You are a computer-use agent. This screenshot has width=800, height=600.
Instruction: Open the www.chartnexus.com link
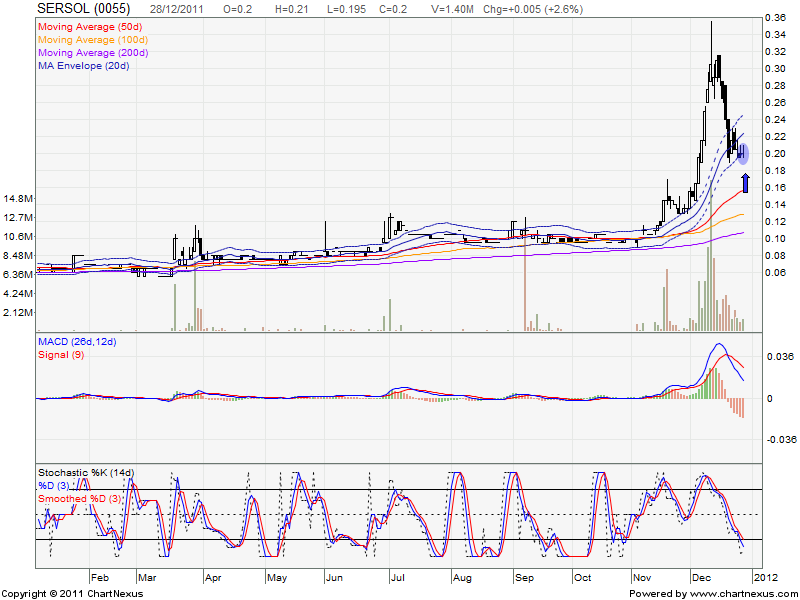point(742,593)
